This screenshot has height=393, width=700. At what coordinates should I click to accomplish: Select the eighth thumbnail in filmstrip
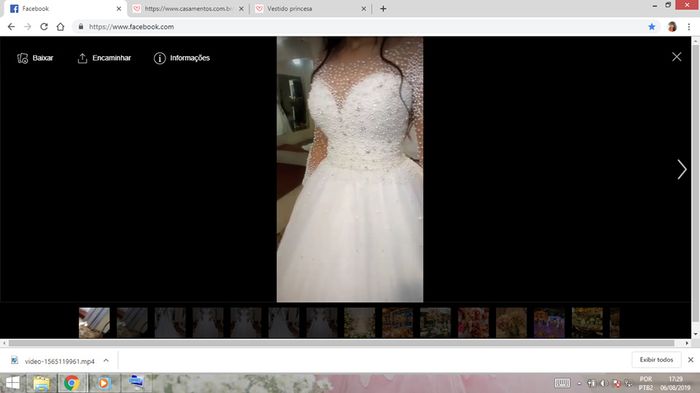click(360, 322)
